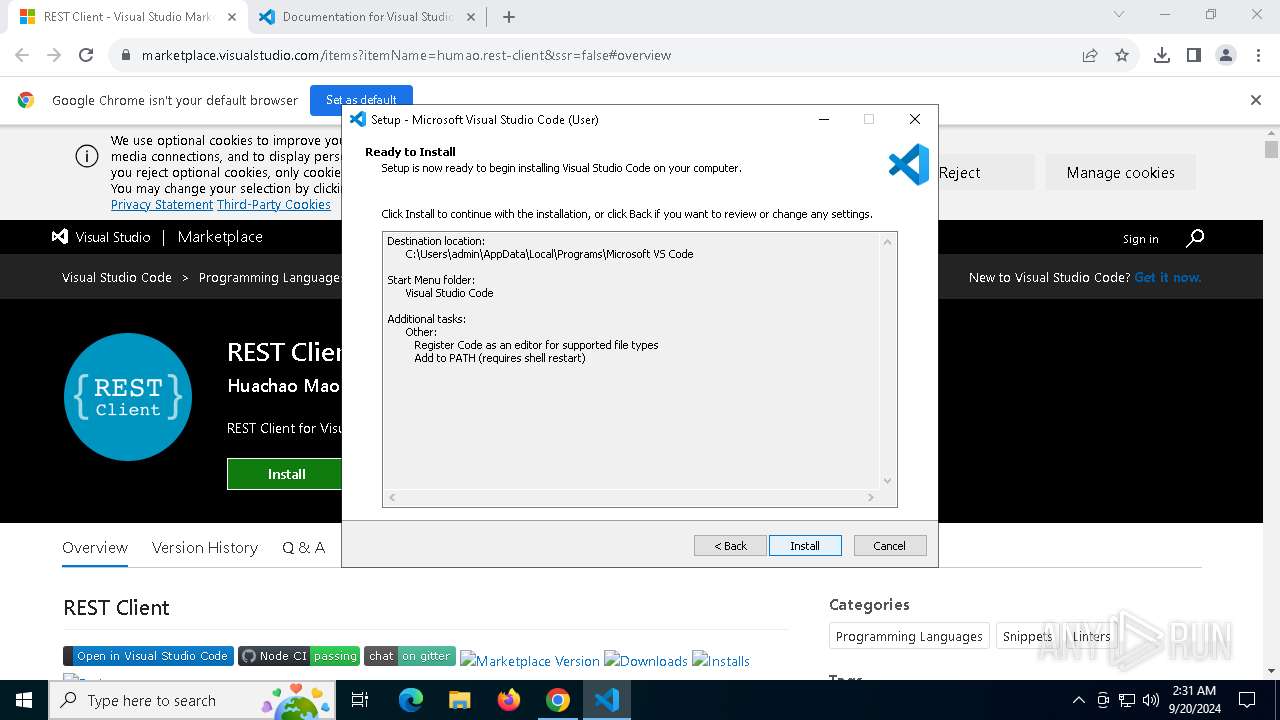Click Visual Studio Code breadcrumb
Screen dimensions: 1280x720
pyautogui.click(x=117, y=277)
